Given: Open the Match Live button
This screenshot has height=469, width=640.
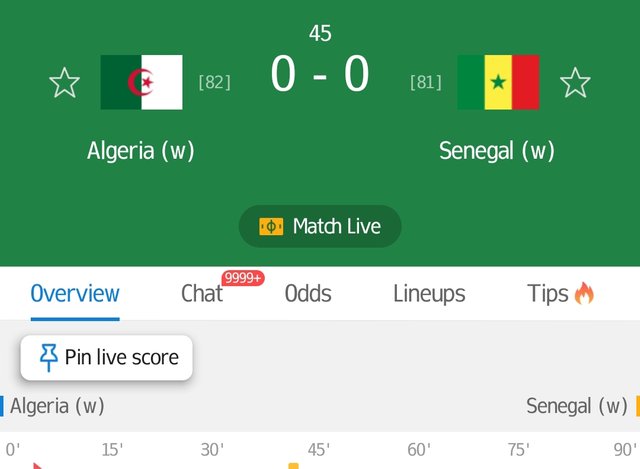Looking at the screenshot, I should click(x=320, y=226).
